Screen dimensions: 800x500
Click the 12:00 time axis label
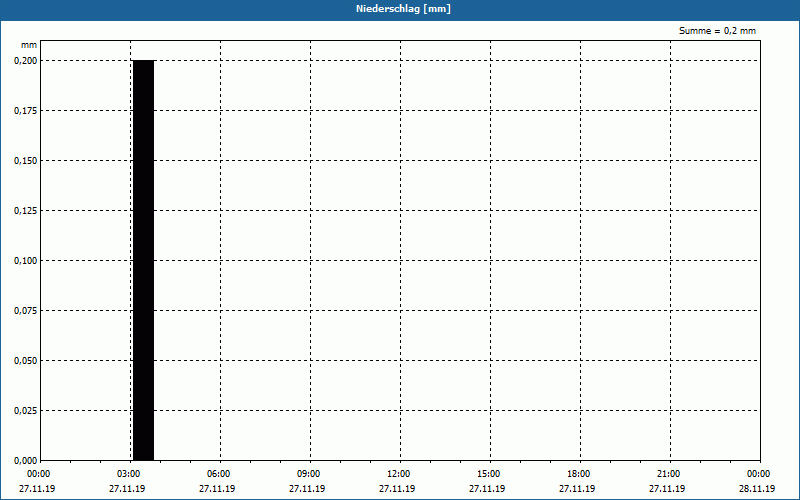point(398,474)
